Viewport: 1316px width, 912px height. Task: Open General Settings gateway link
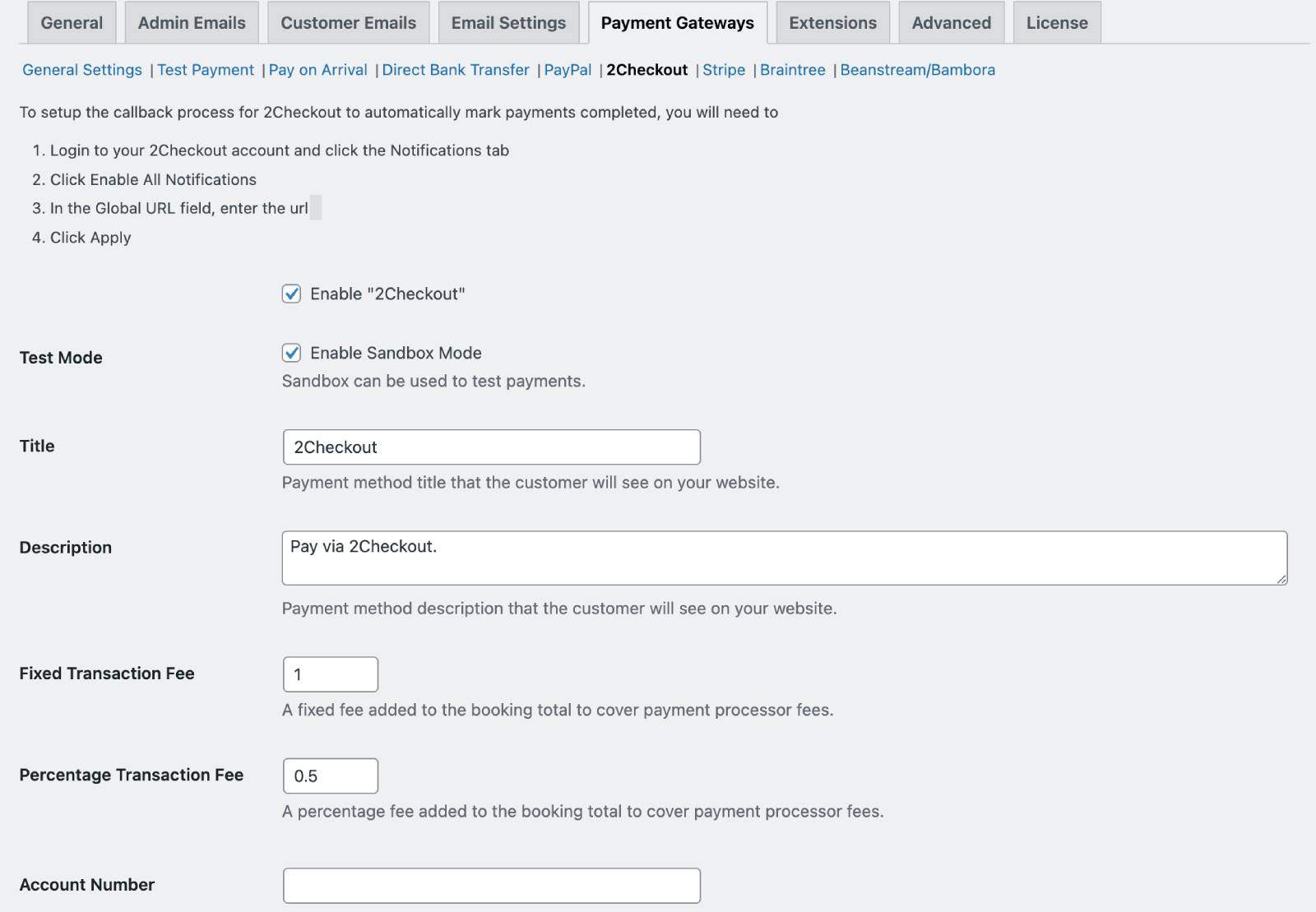(82, 70)
